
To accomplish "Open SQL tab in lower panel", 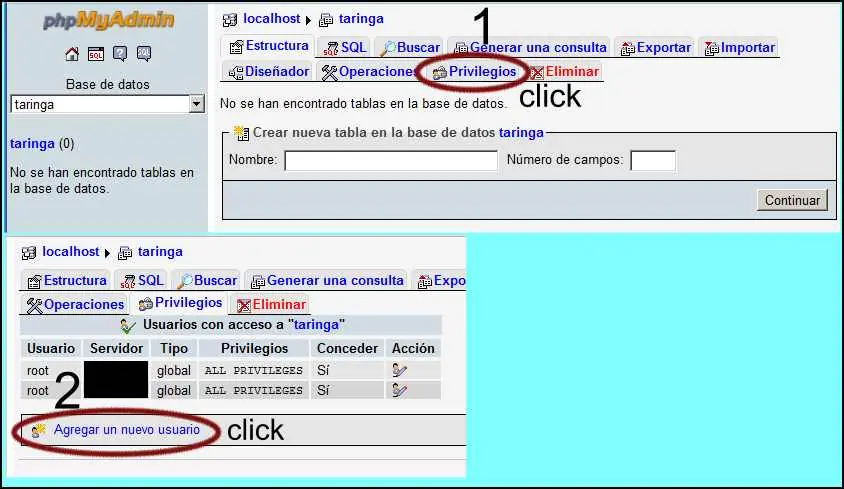I will [142, 281].
